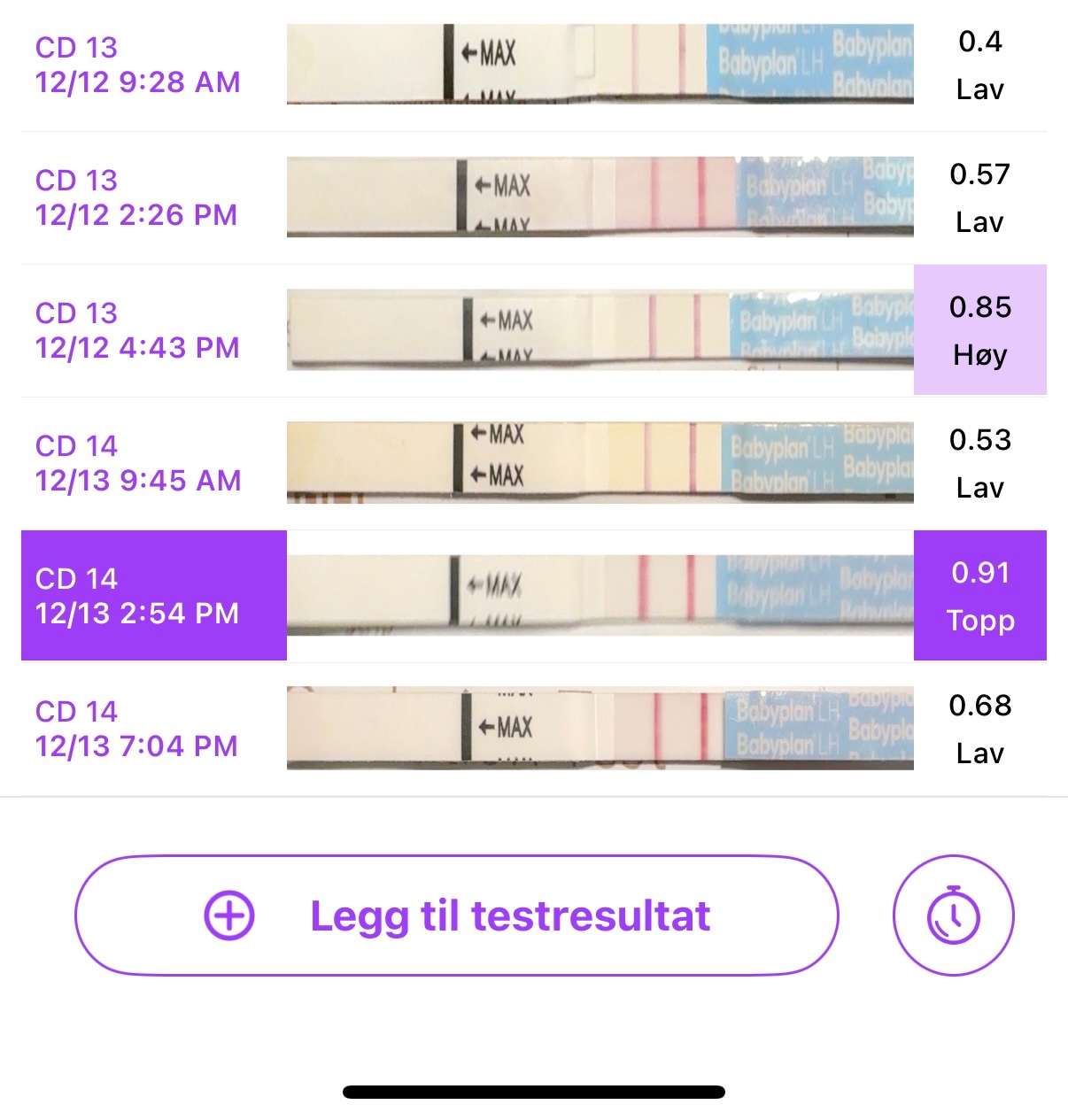Open the 12/13 7:04 PM strip image
1068x1120 pixels.
(x=600, y=728)
